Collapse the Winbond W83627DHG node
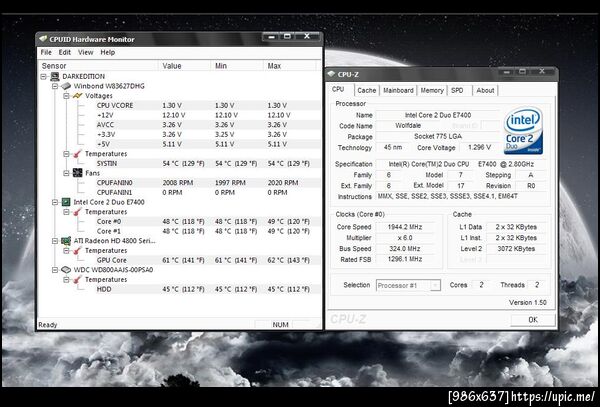This screenshot has width=600, height=407. pos(55,86)
